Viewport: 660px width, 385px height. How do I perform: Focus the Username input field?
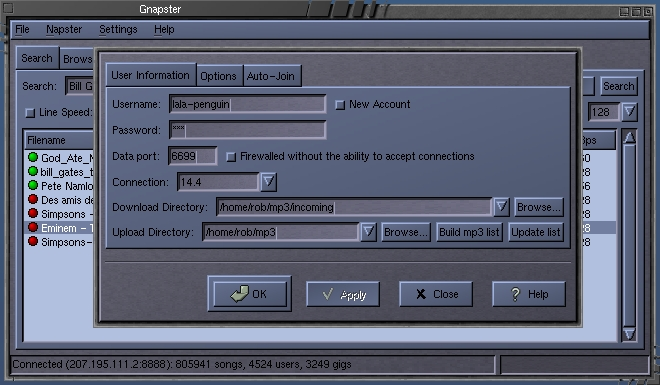point(248,104)
